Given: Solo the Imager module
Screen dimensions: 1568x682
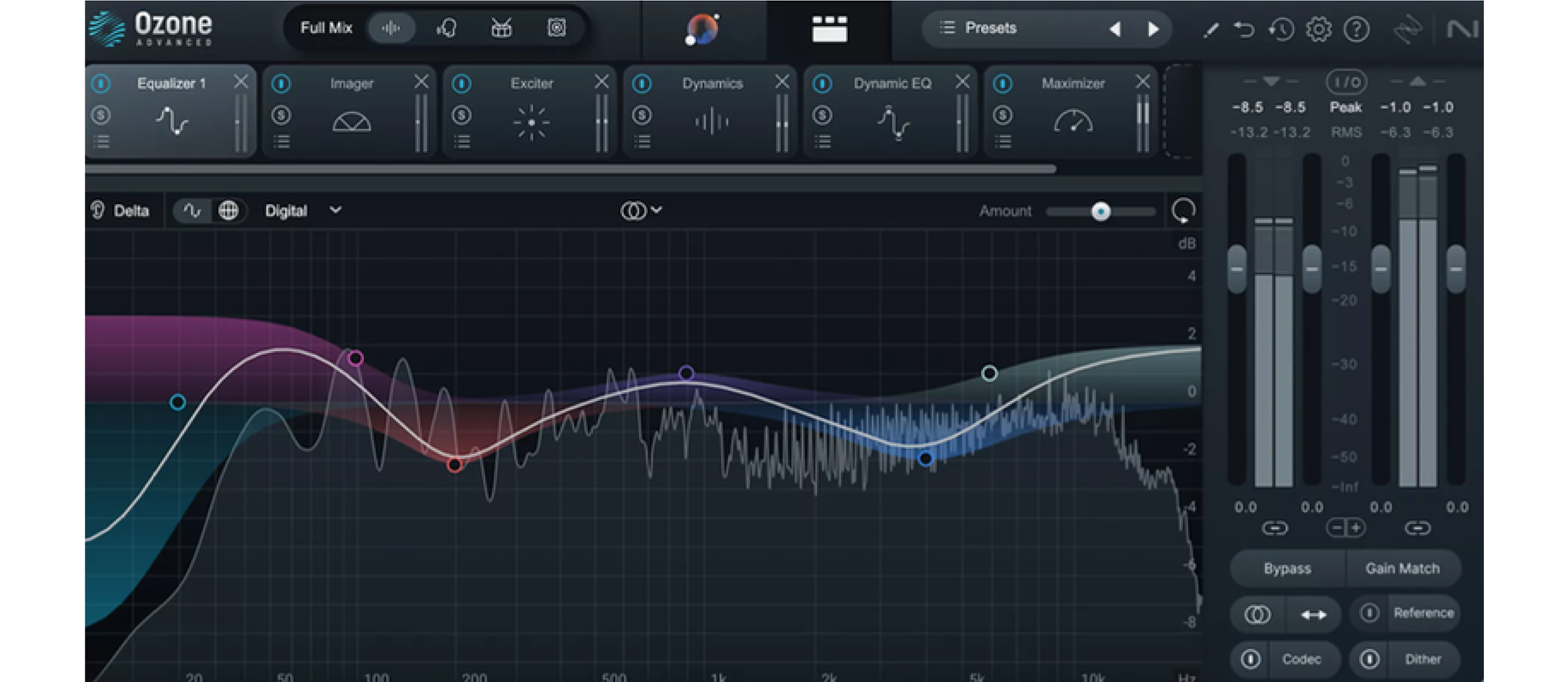Looking at the screenshot, I should [281, 114].
